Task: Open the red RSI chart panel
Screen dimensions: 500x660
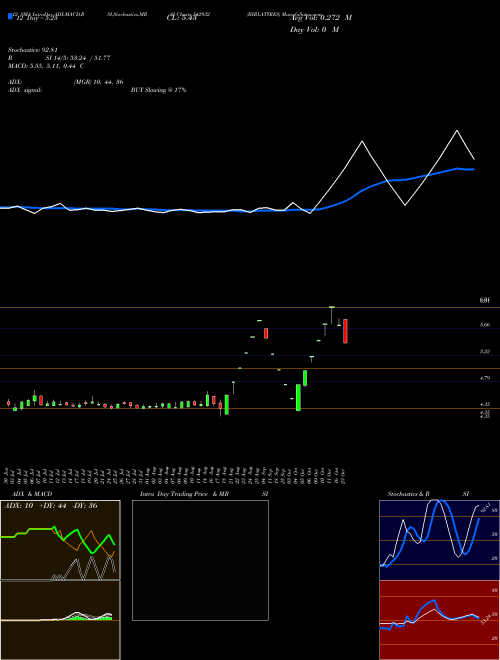Action: (439, 620)
